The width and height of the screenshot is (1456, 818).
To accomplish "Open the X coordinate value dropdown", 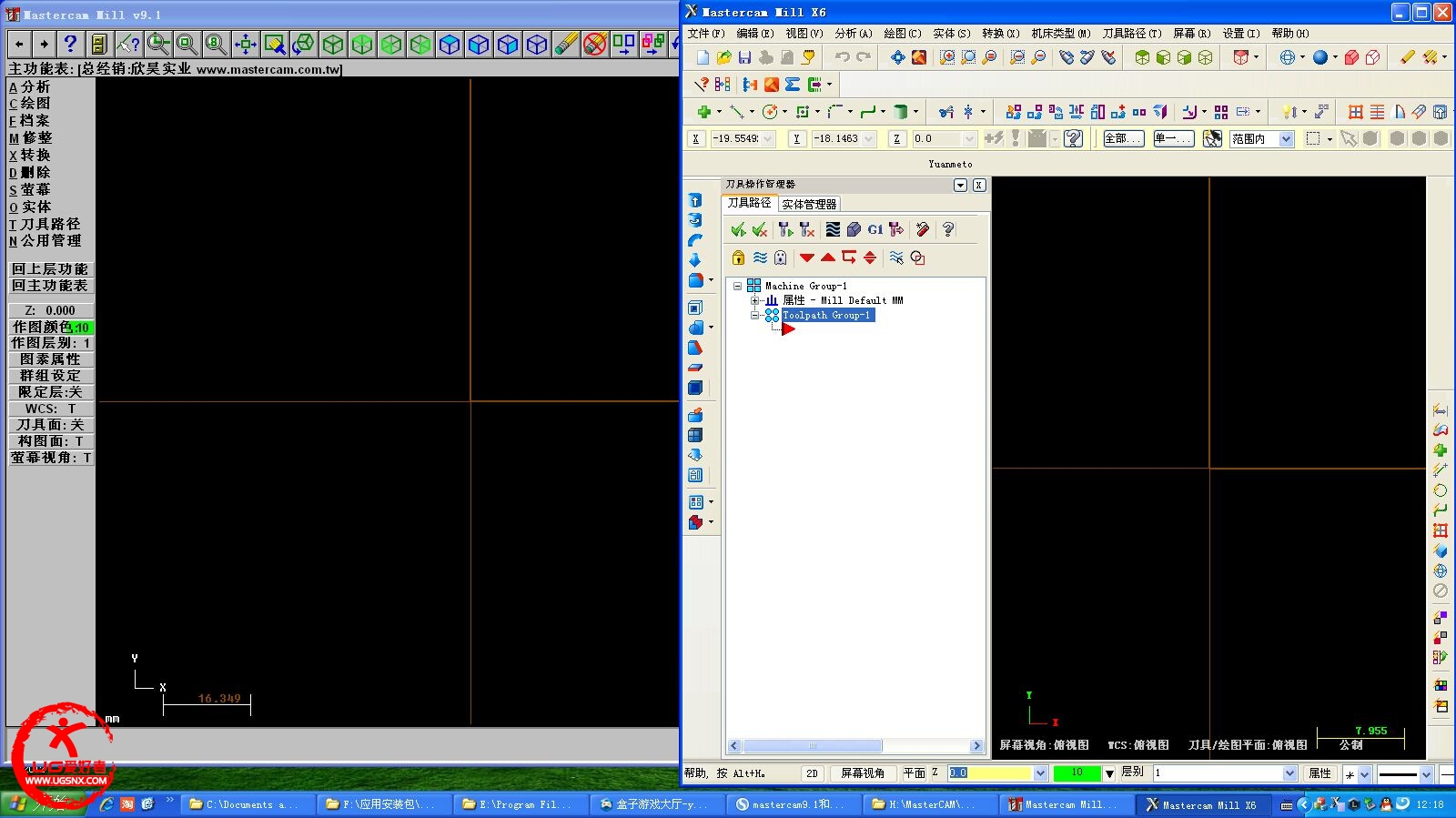I will 769,138.
